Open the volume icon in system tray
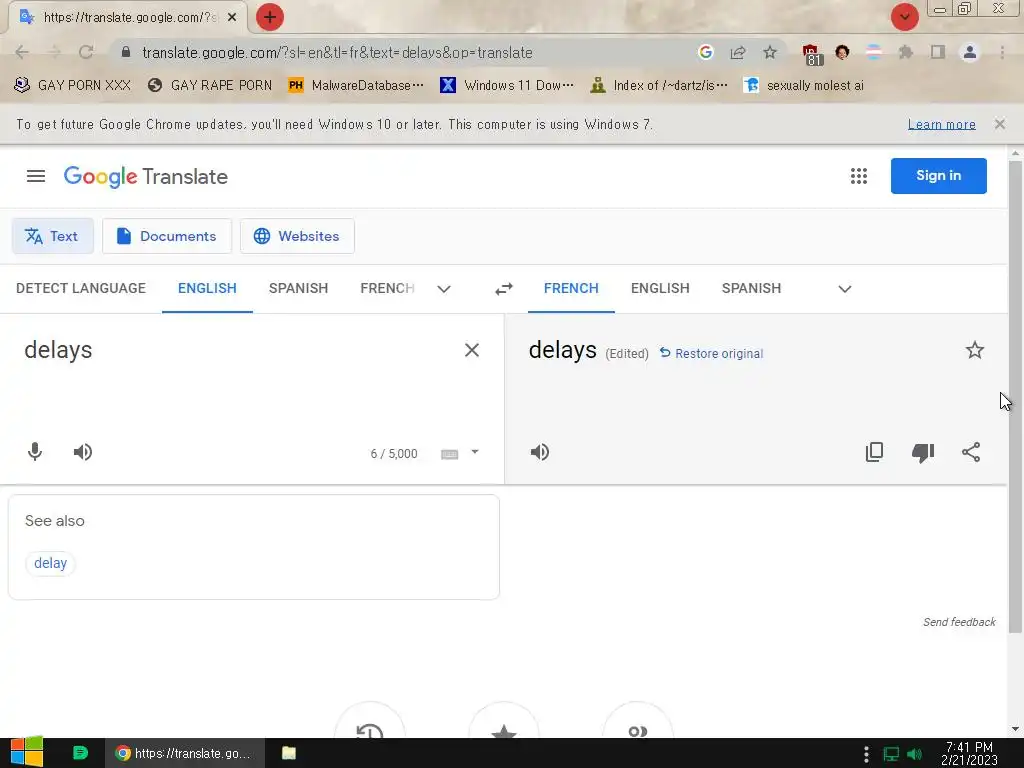 914,754
